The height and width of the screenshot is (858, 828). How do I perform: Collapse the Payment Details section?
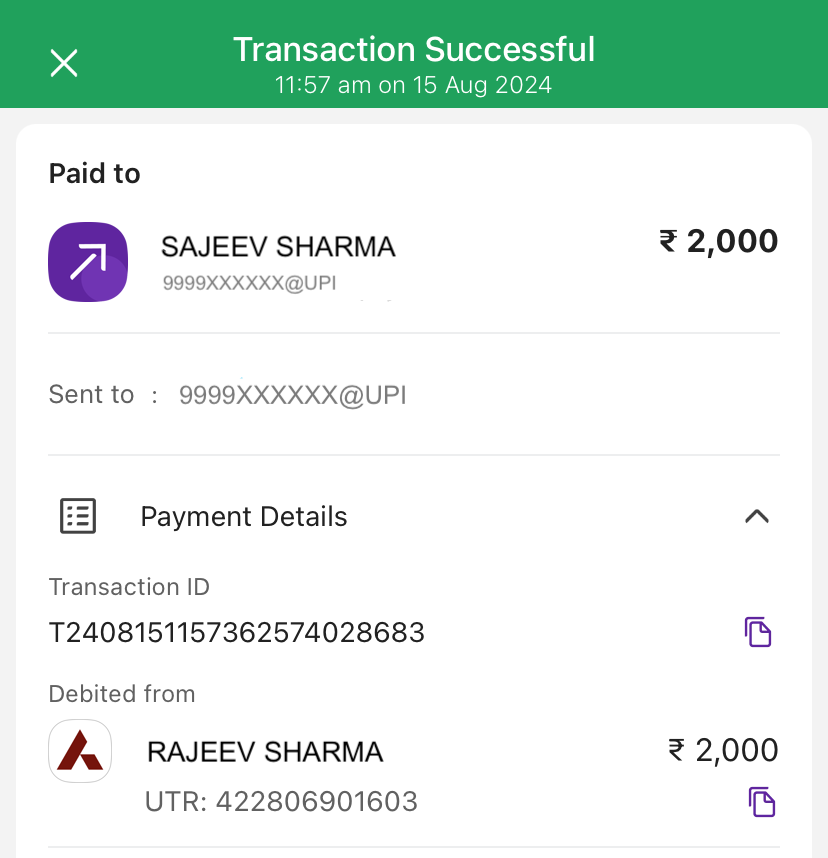click(x=757, y=516)
